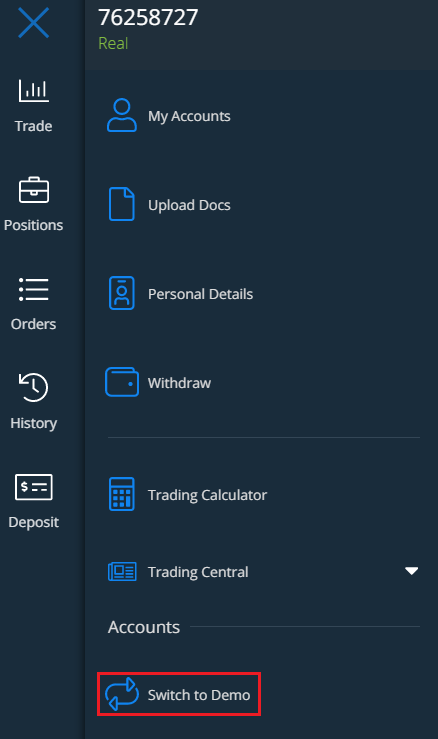Open the Positions briefcase icon
The height and width of the screenshot is (739, 438).
tap(33, 190)
